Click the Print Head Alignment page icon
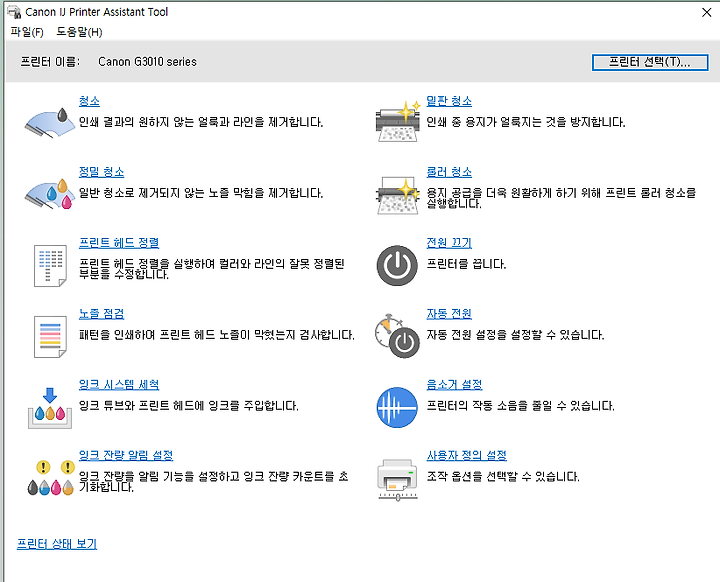The width and height of the screenshot is (720, 582). coord(50,266)
